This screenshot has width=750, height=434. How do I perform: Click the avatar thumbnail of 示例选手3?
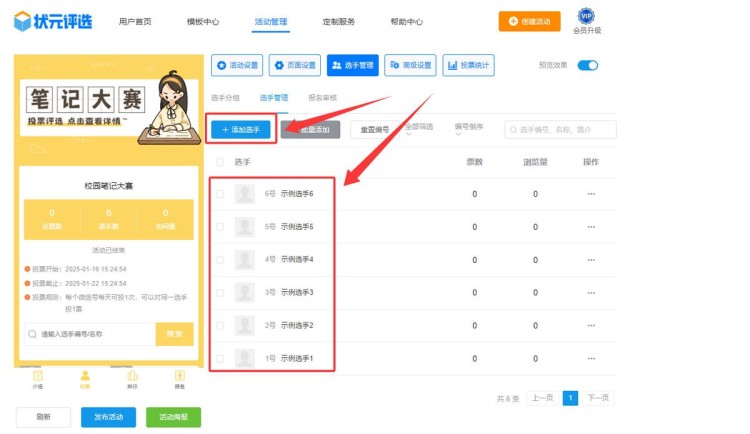pos(244,292)
